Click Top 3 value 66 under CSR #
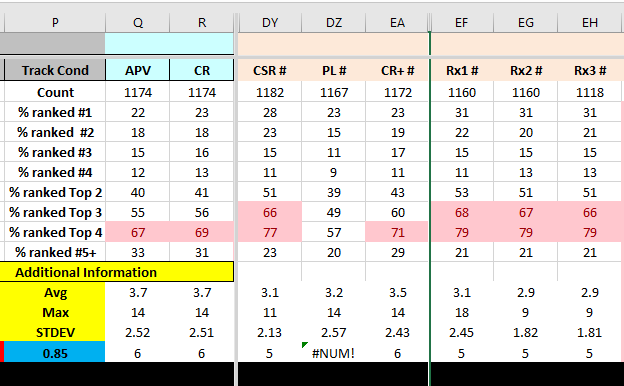 tap(270, 212)
